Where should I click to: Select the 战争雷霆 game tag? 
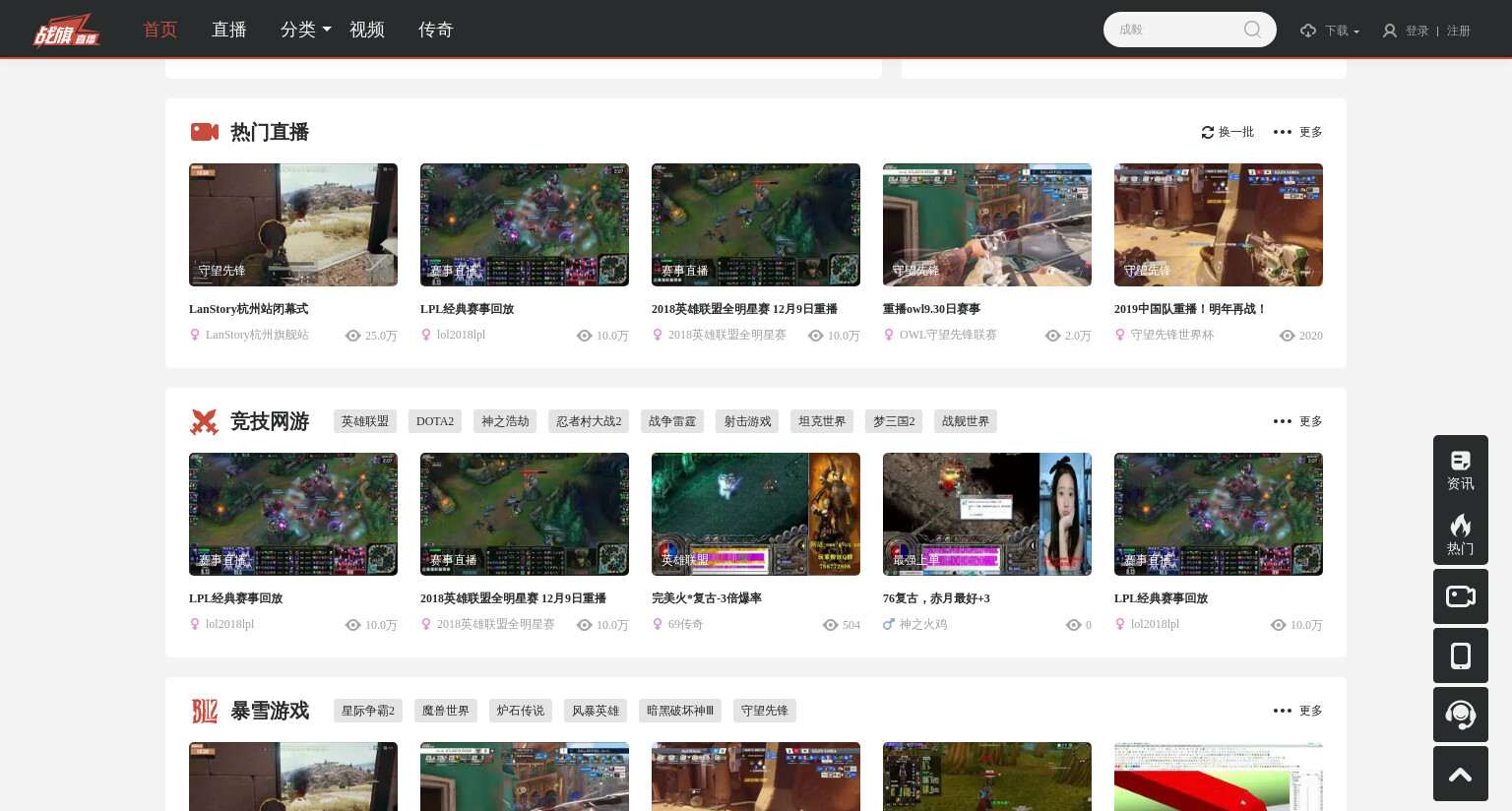point(672,421)
